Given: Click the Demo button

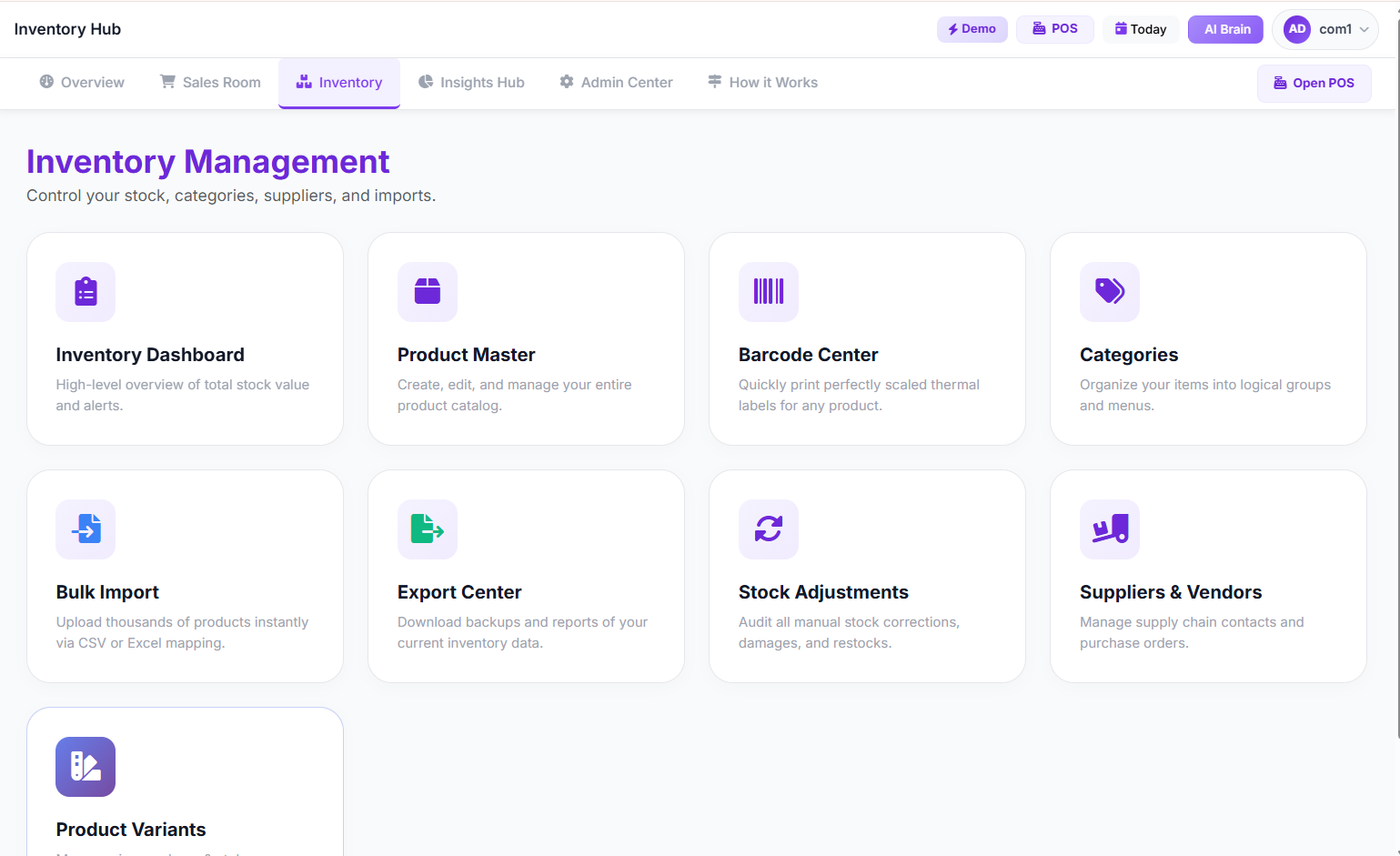Looking at the screenshot, I should coord(972,29).
